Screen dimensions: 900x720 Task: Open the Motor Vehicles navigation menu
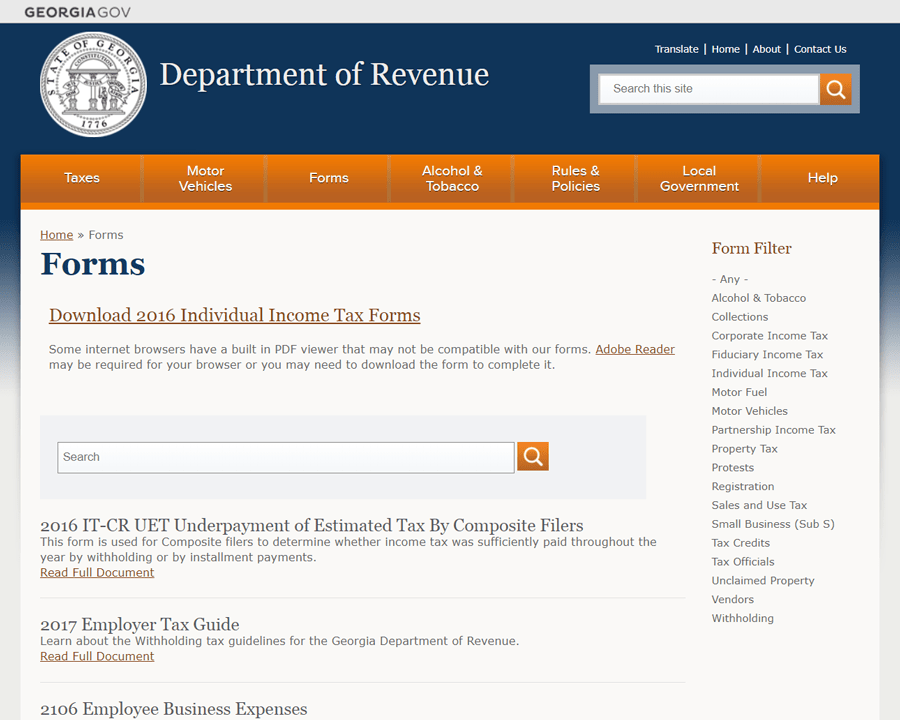tap(204, 177)
